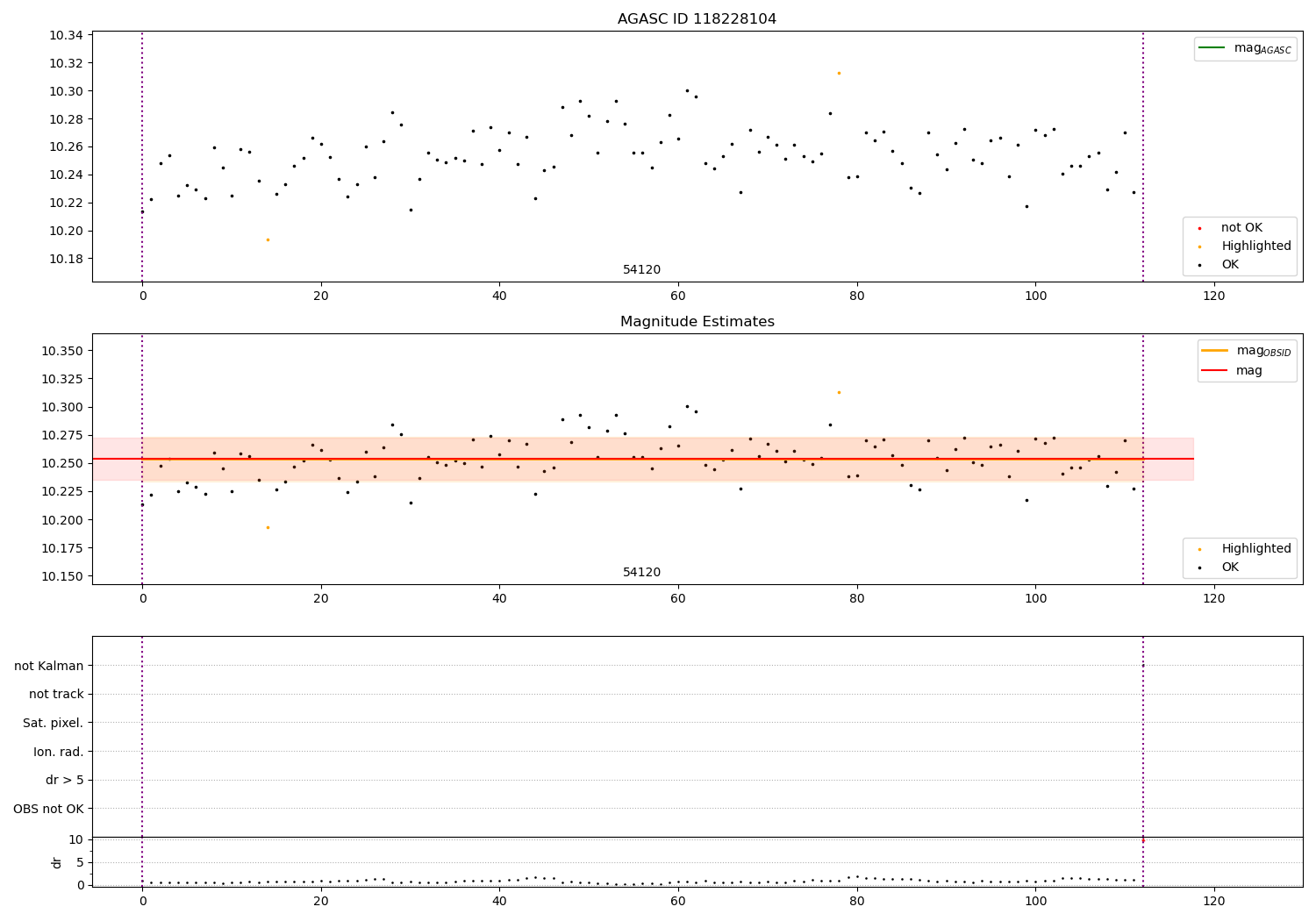Image resolution: width=1316 pixels, height=921 pixels.
Task: Click the x-axis 60 tick in bottom plot
Action: pos(678,902)
